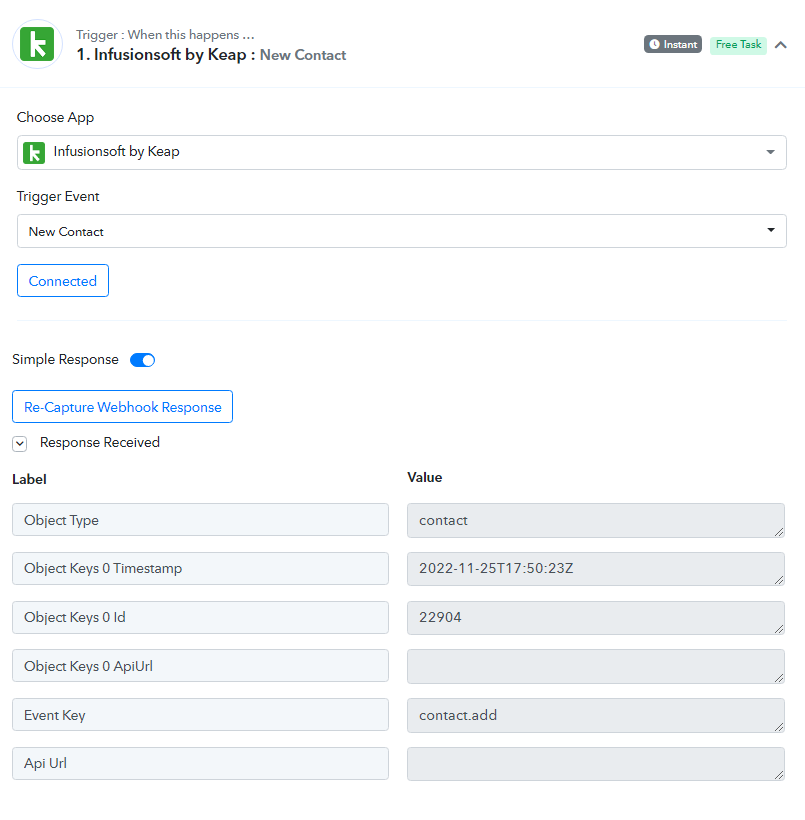Click the Object Keys 0 Id label field
The image size is (805, 820).
pos(200,617)
